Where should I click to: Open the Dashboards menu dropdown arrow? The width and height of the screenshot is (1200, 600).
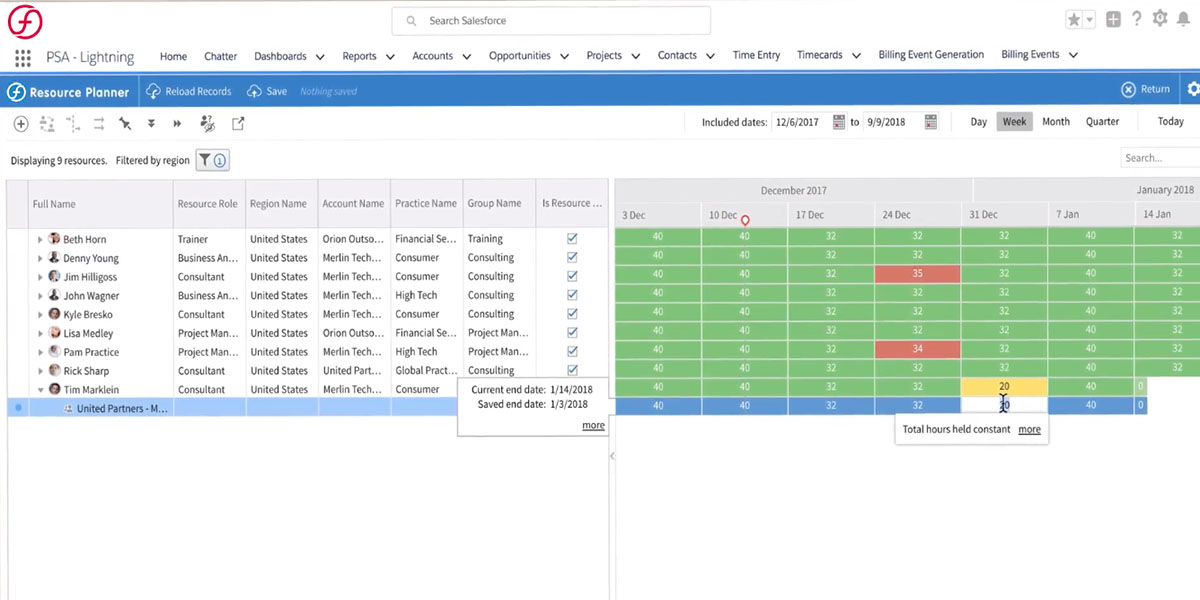(x=320, y=57)
